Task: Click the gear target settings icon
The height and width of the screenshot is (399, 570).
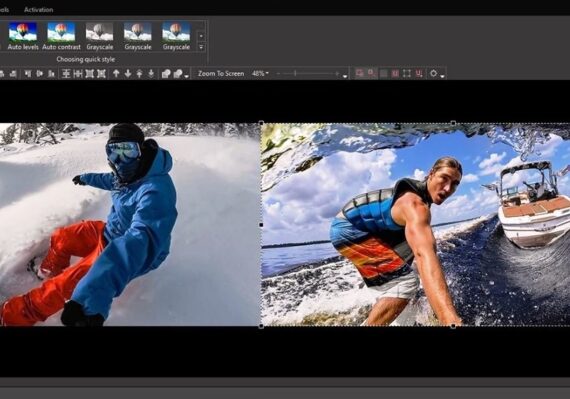Action: click(433, 74)
